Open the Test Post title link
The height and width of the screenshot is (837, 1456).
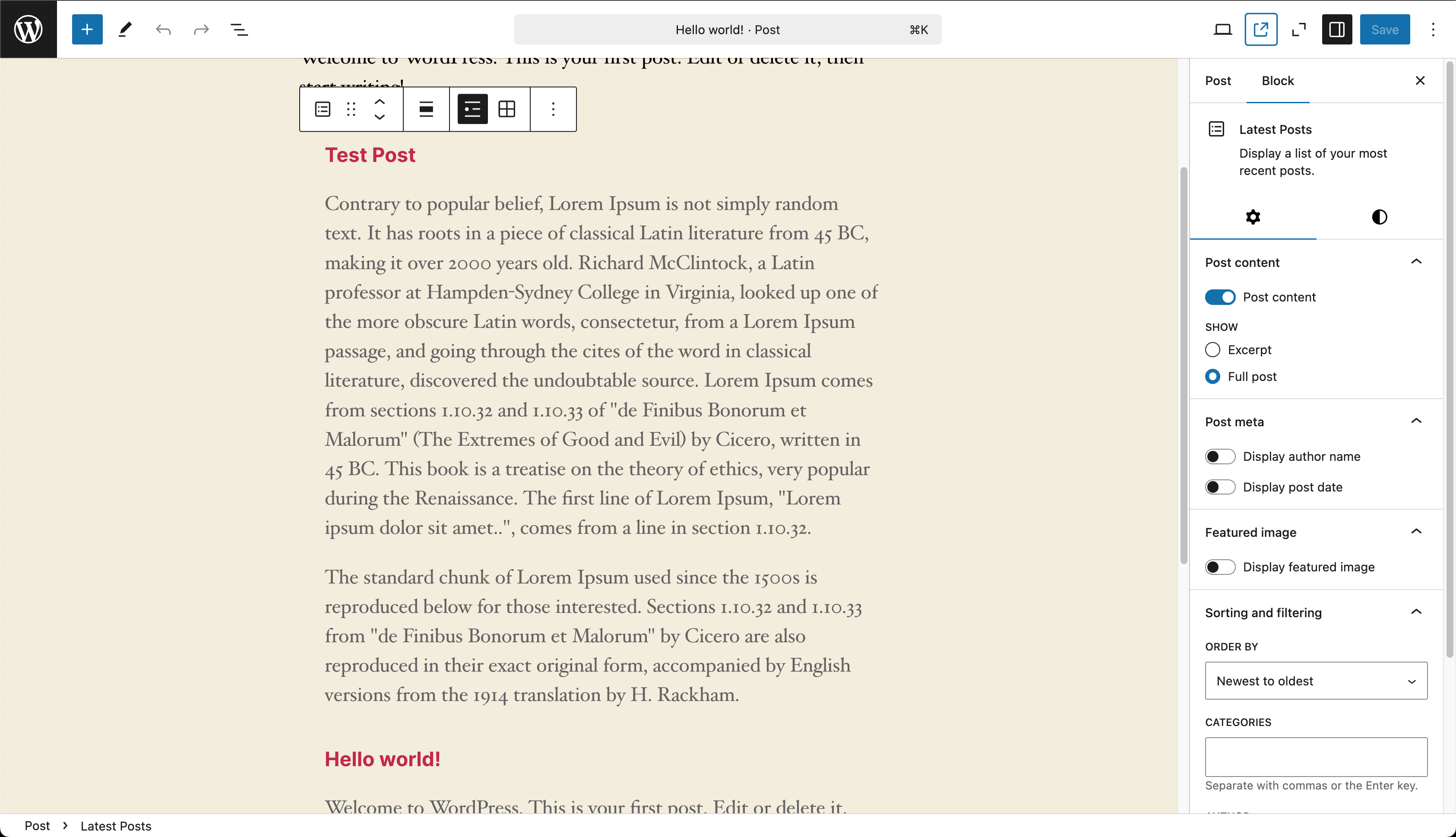(x=370, y=155)
